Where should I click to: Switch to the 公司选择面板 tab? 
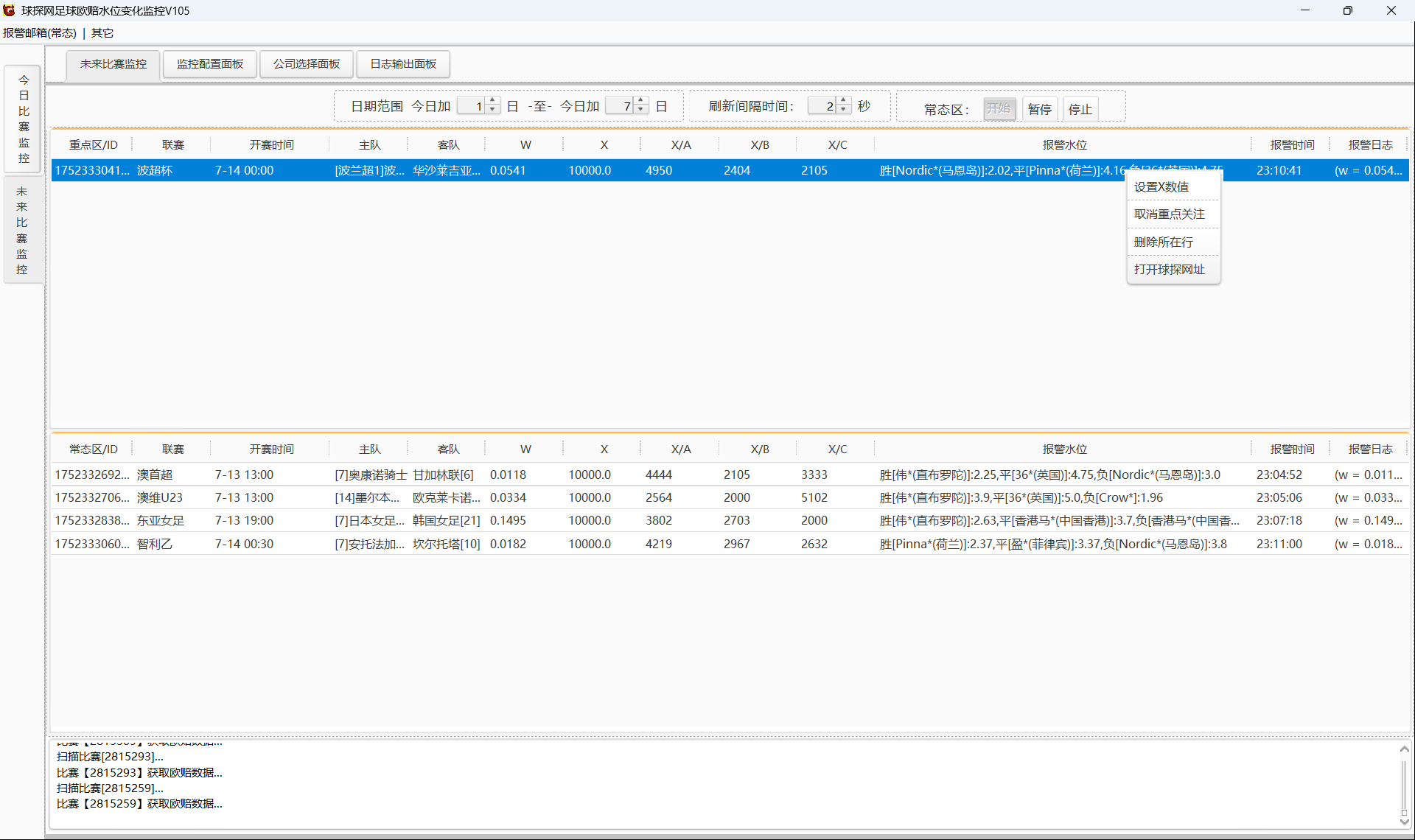(x=307, y=64)
